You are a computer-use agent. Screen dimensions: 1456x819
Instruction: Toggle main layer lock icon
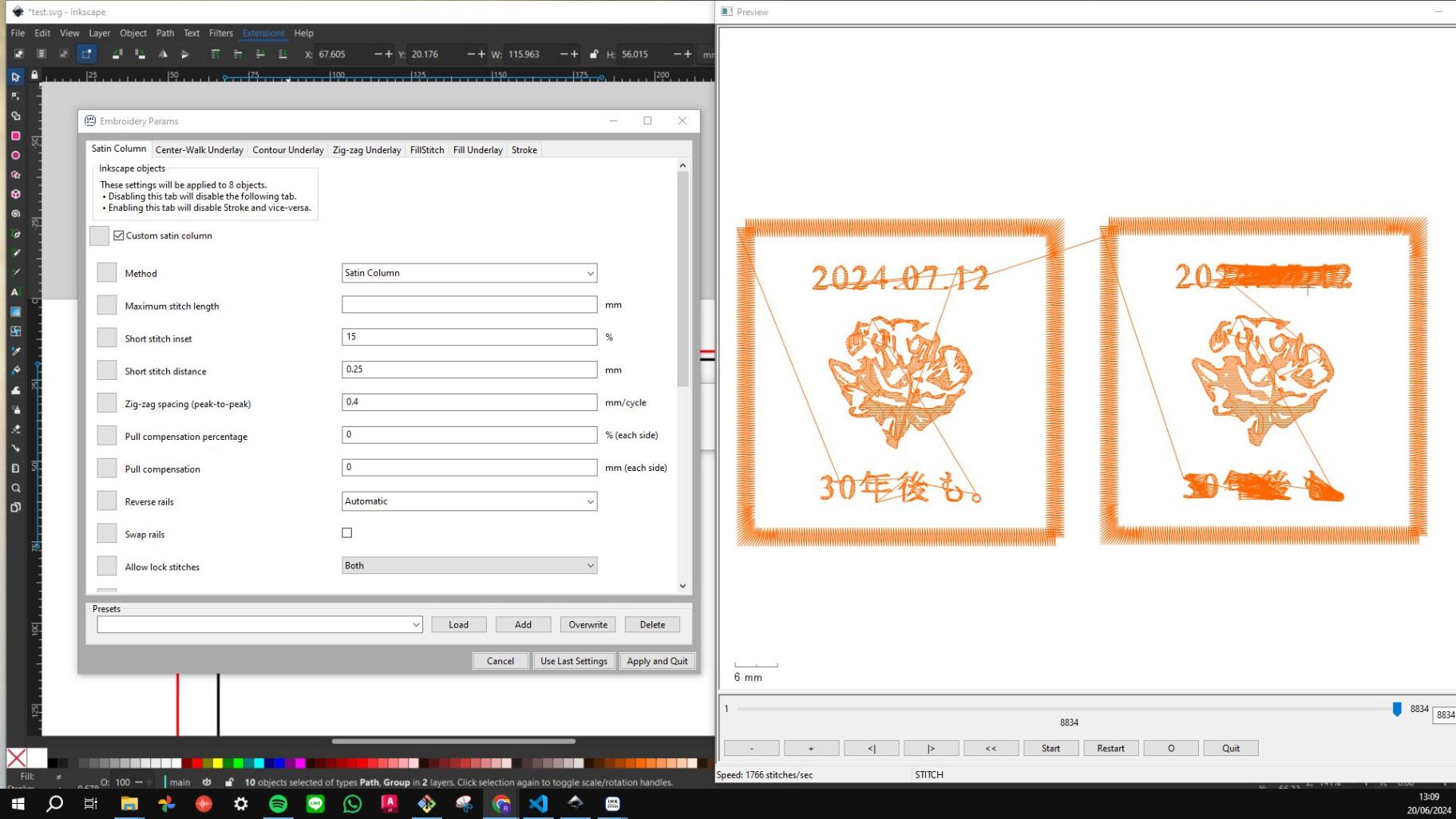pyautogui.click(x=229, y=782)
